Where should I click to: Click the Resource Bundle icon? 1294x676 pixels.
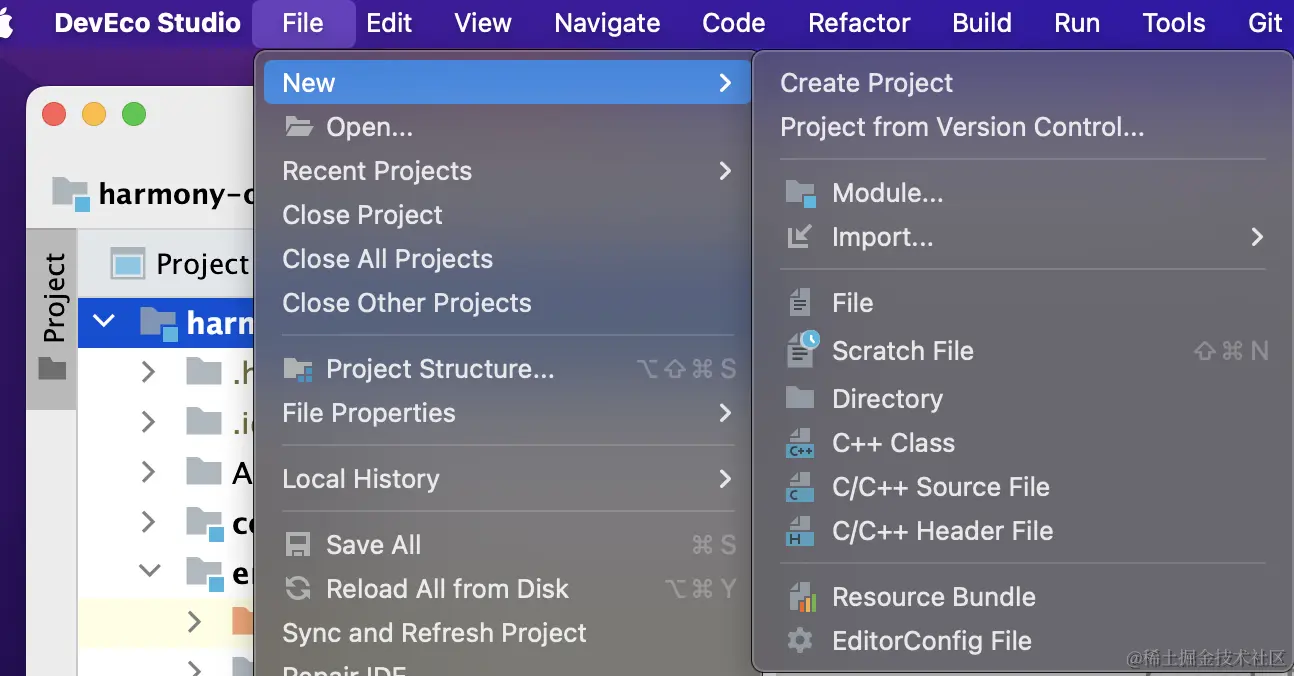[x=800, y=597]
